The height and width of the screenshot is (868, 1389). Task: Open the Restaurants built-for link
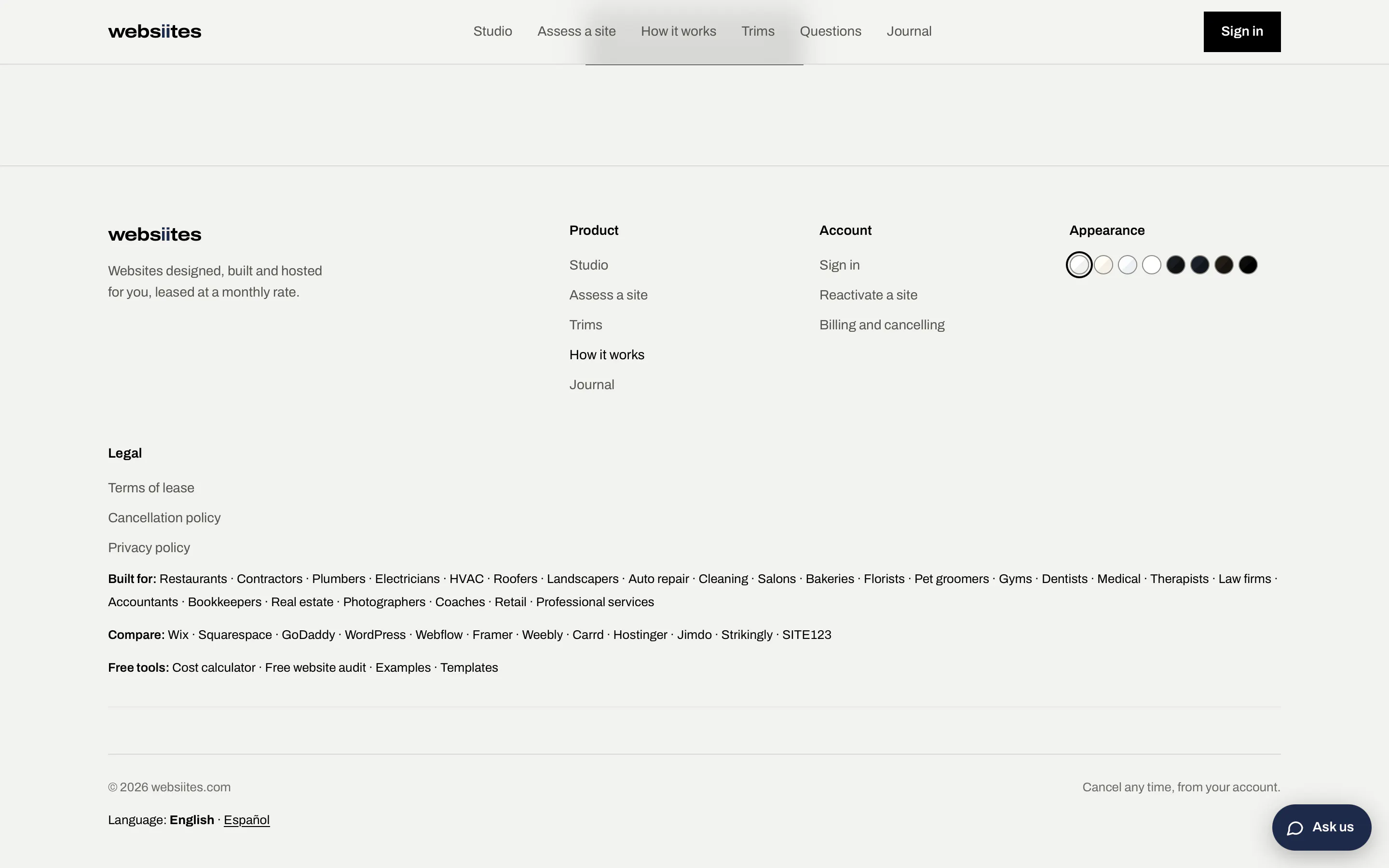(193, 579)
